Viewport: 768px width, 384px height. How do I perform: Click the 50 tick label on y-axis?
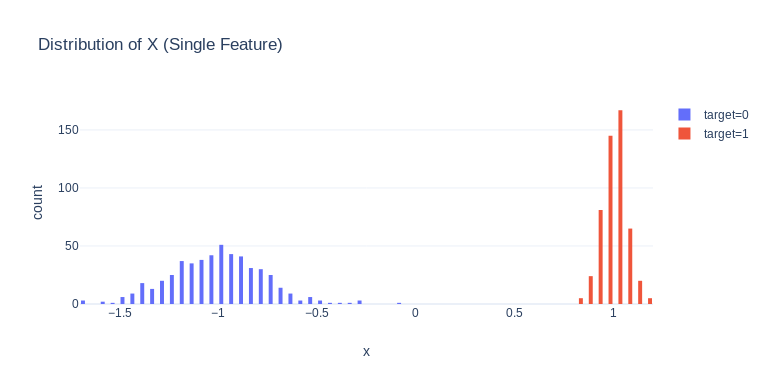72,246
